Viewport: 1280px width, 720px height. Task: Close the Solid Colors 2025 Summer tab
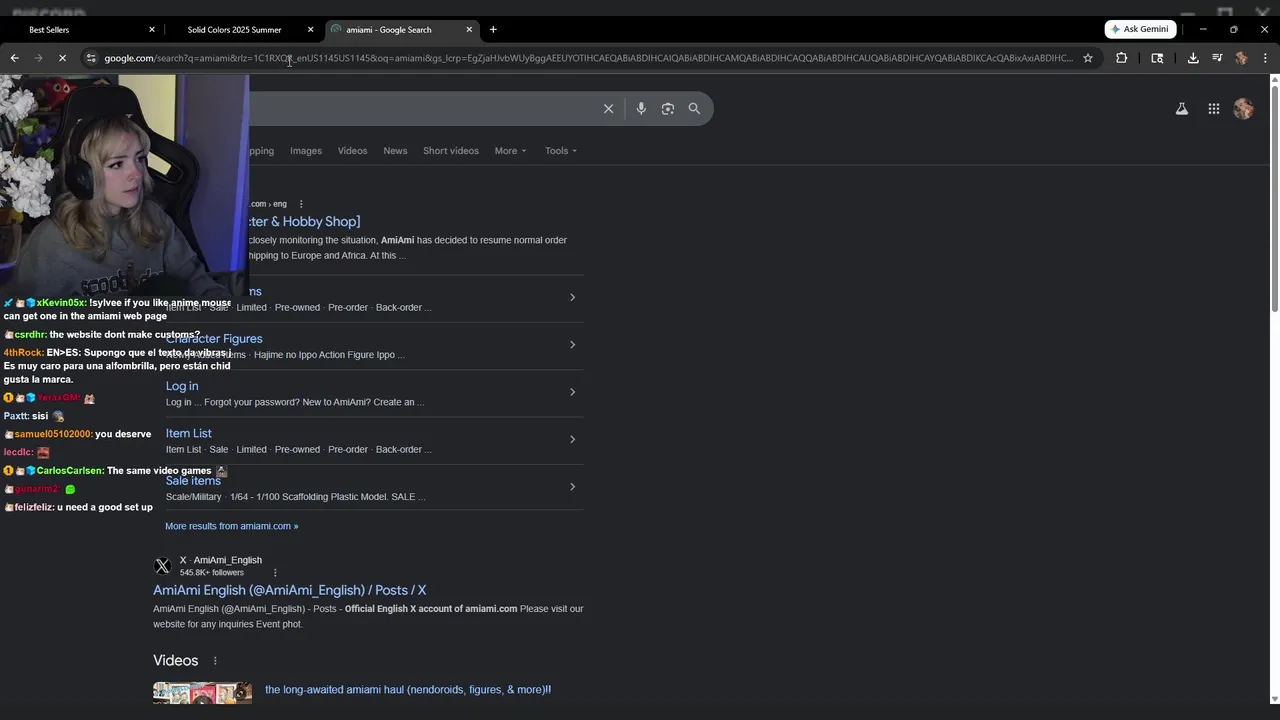coord(310,30)
